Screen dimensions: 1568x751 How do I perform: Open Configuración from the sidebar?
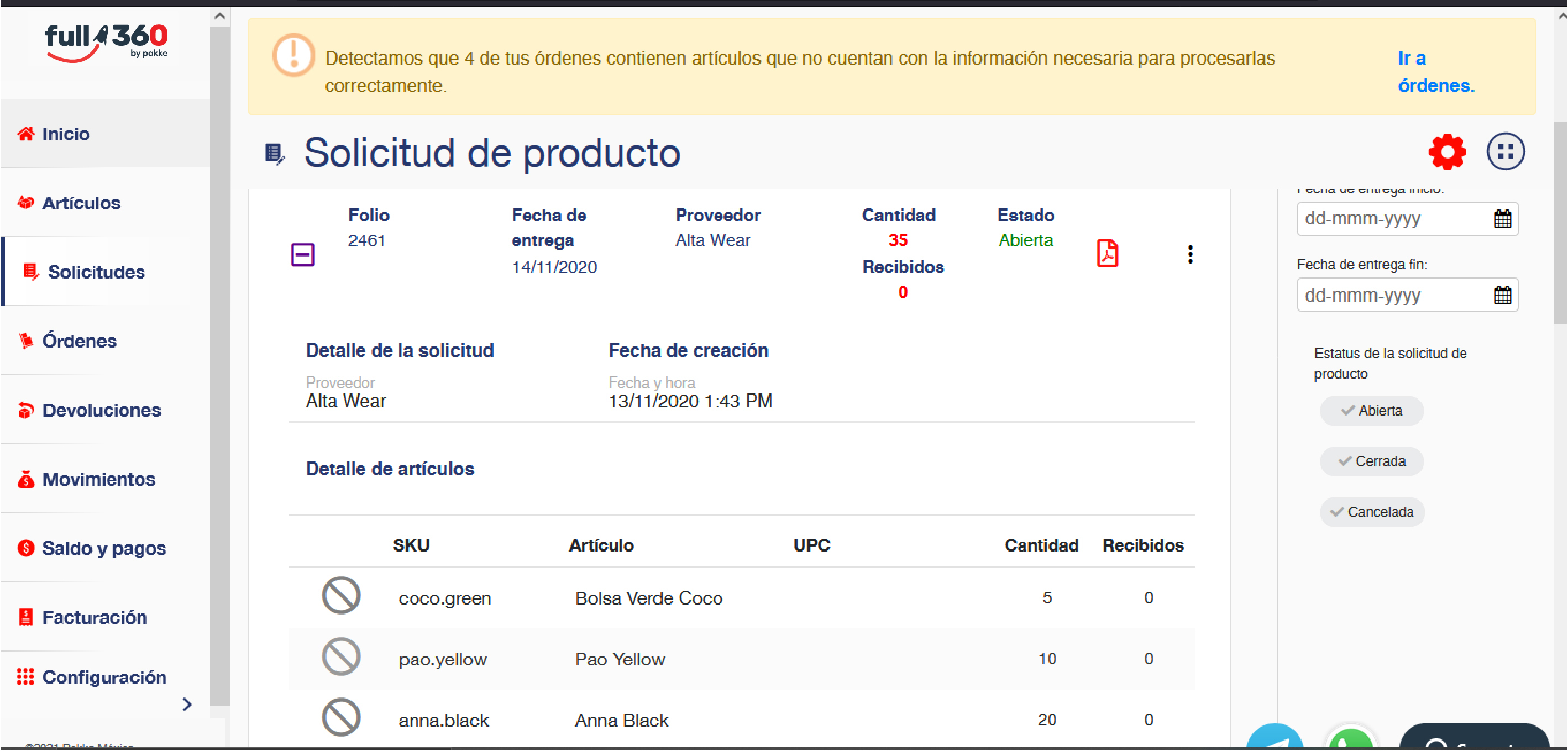tap(104, 677)
